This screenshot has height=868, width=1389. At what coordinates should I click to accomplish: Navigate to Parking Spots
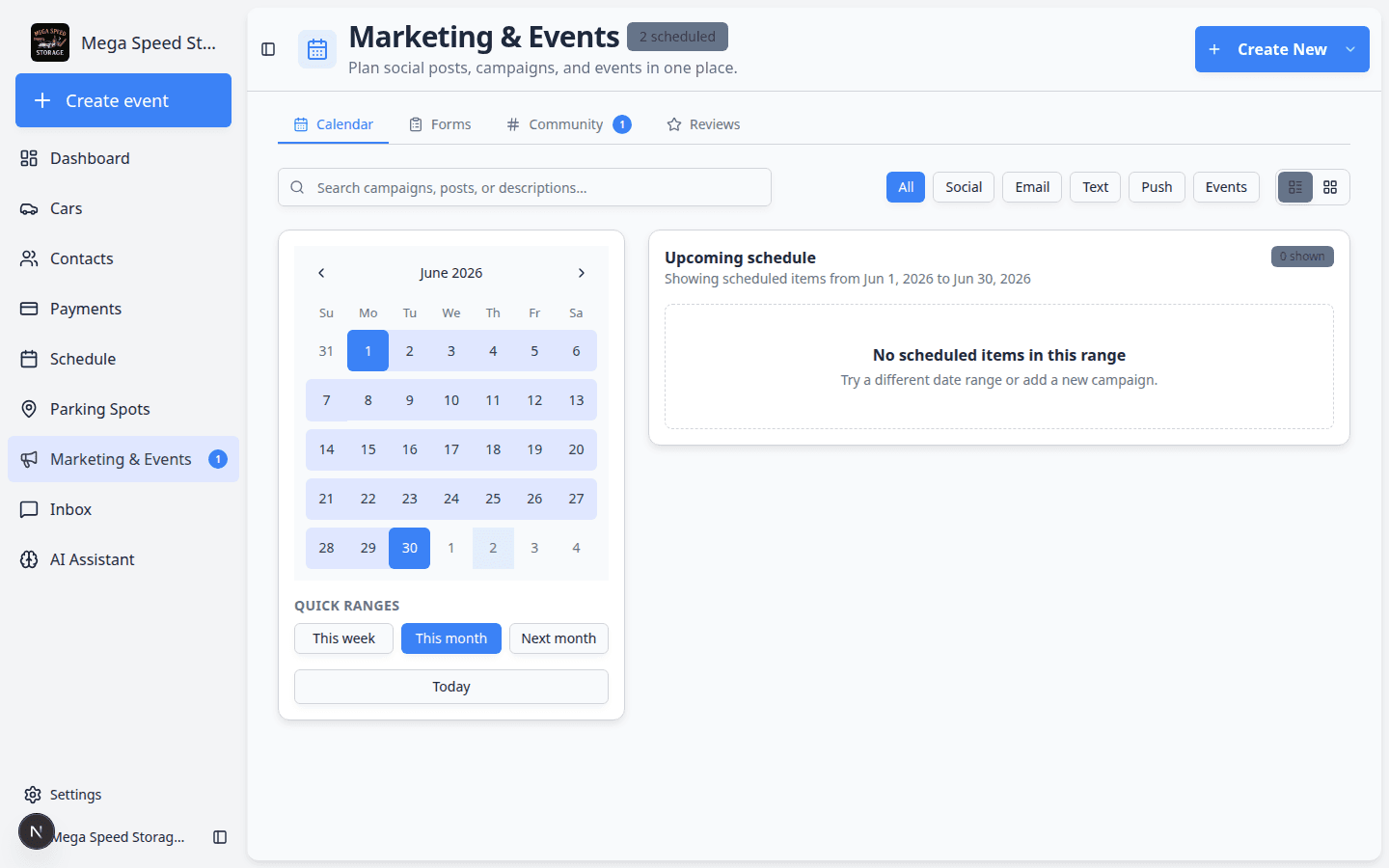click(123, 409)
